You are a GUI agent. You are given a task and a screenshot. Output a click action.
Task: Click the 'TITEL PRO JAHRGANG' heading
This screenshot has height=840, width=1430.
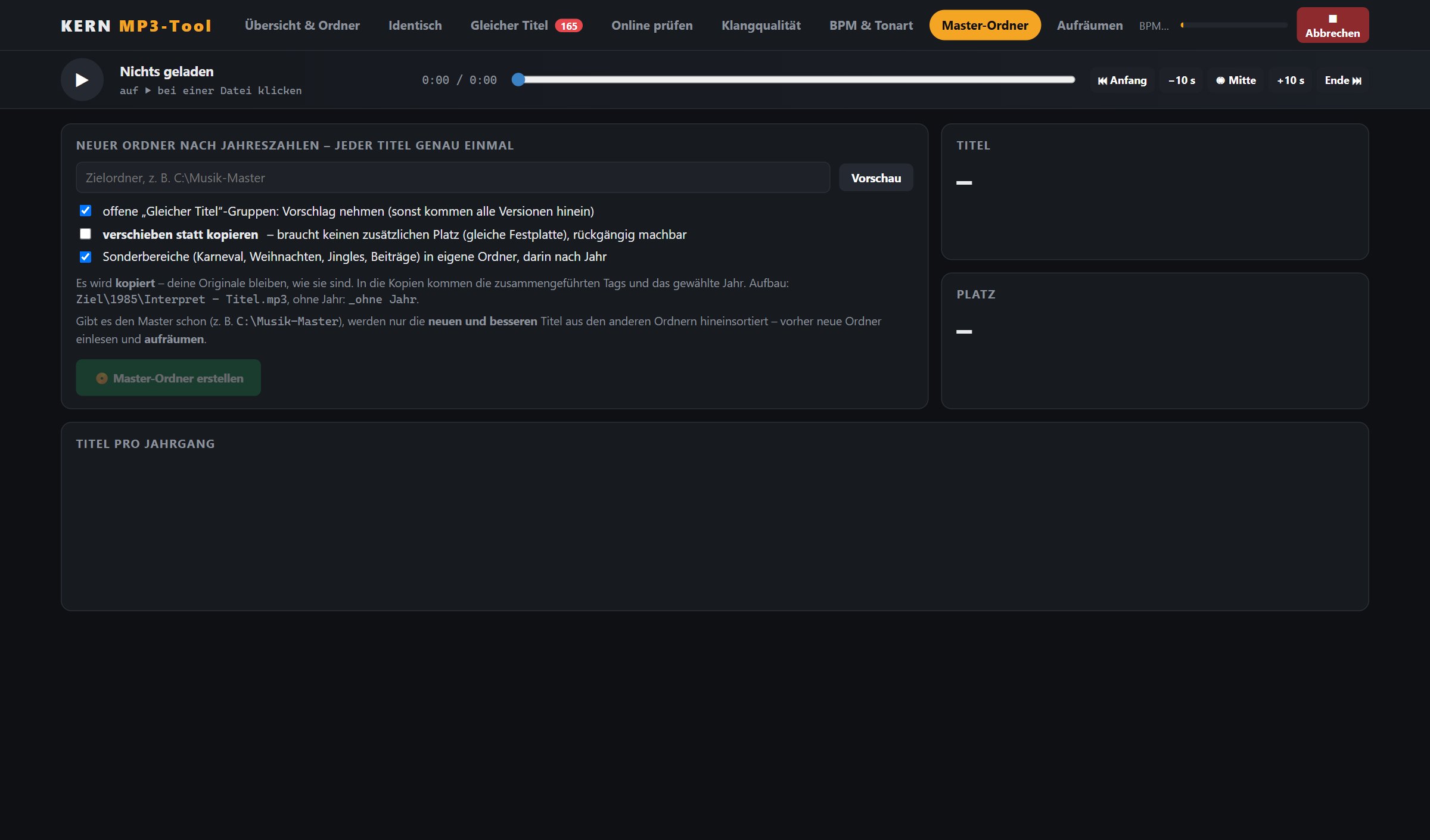coord(145,444)
